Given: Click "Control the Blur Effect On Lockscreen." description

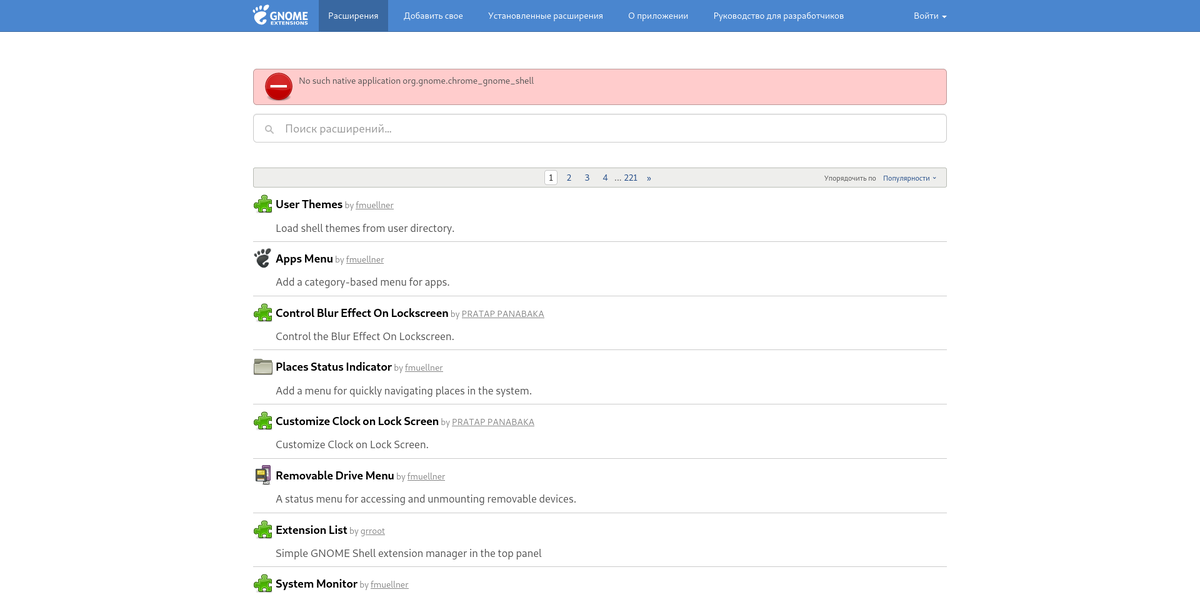Looking at the screenshot, I should pyautogui.click(x=365, y=336).
